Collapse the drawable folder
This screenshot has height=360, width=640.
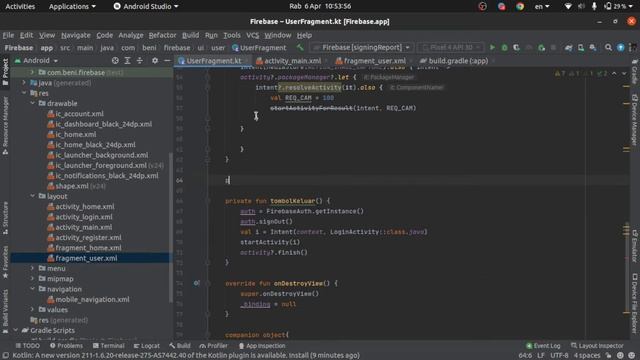point(33,103)
